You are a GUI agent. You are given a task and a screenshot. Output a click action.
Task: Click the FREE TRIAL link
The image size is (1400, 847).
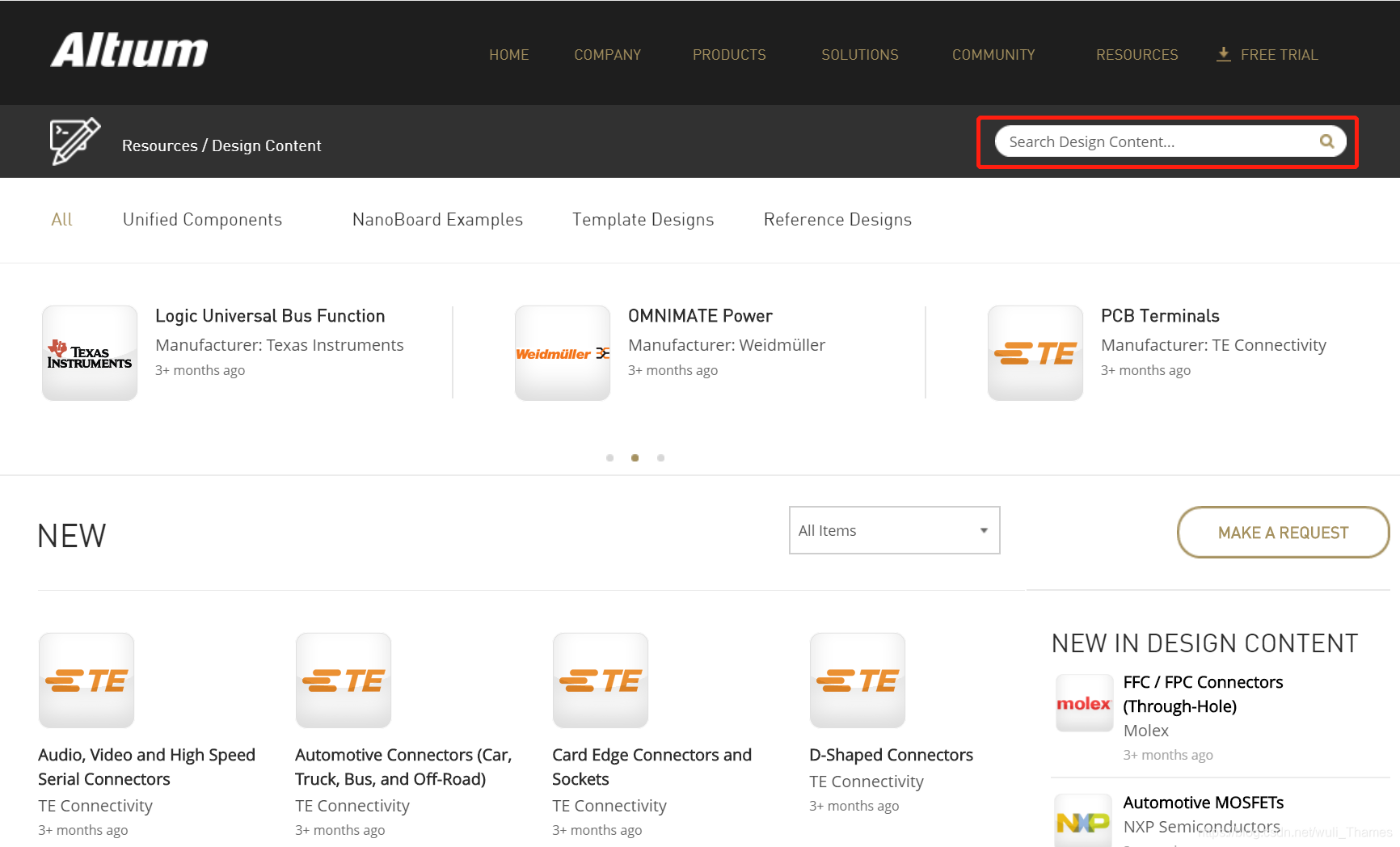point(1280,55)
